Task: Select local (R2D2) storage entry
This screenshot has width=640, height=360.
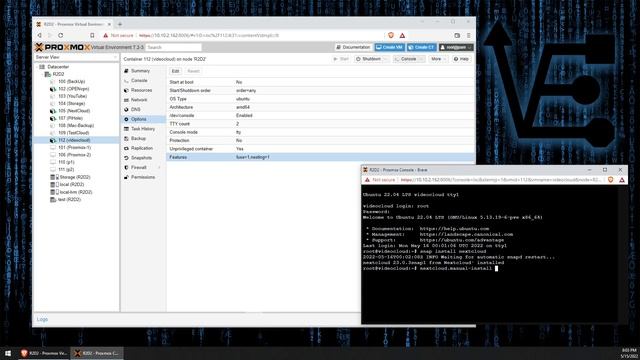Action: (x=72, y=184)
